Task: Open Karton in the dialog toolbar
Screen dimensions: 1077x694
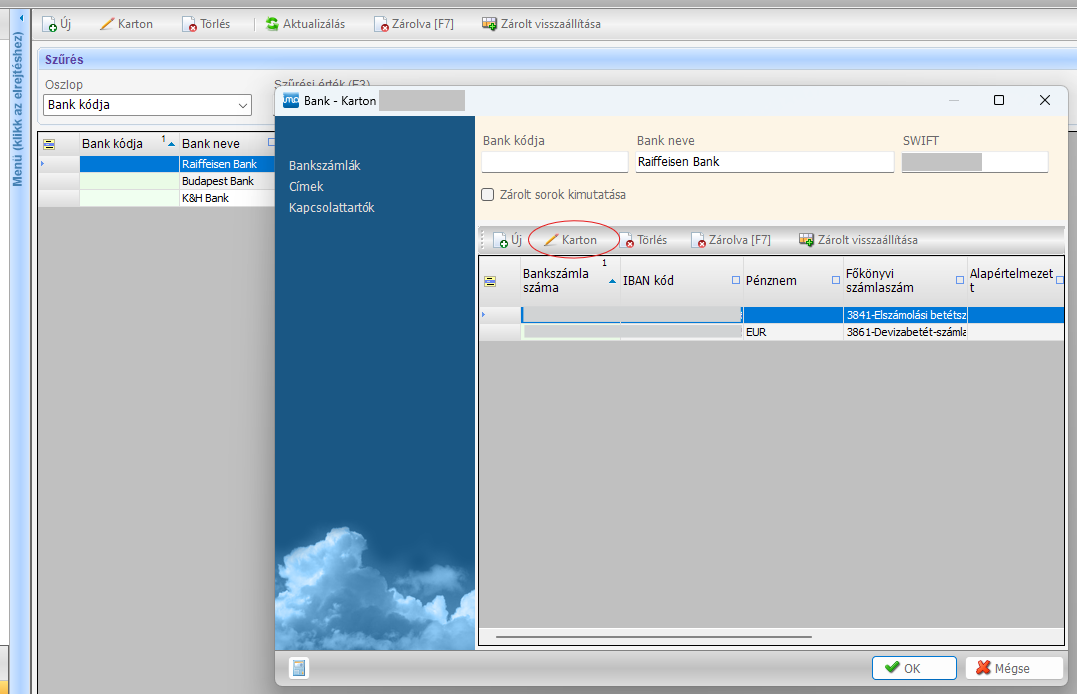Action: [x=570, y=240]
